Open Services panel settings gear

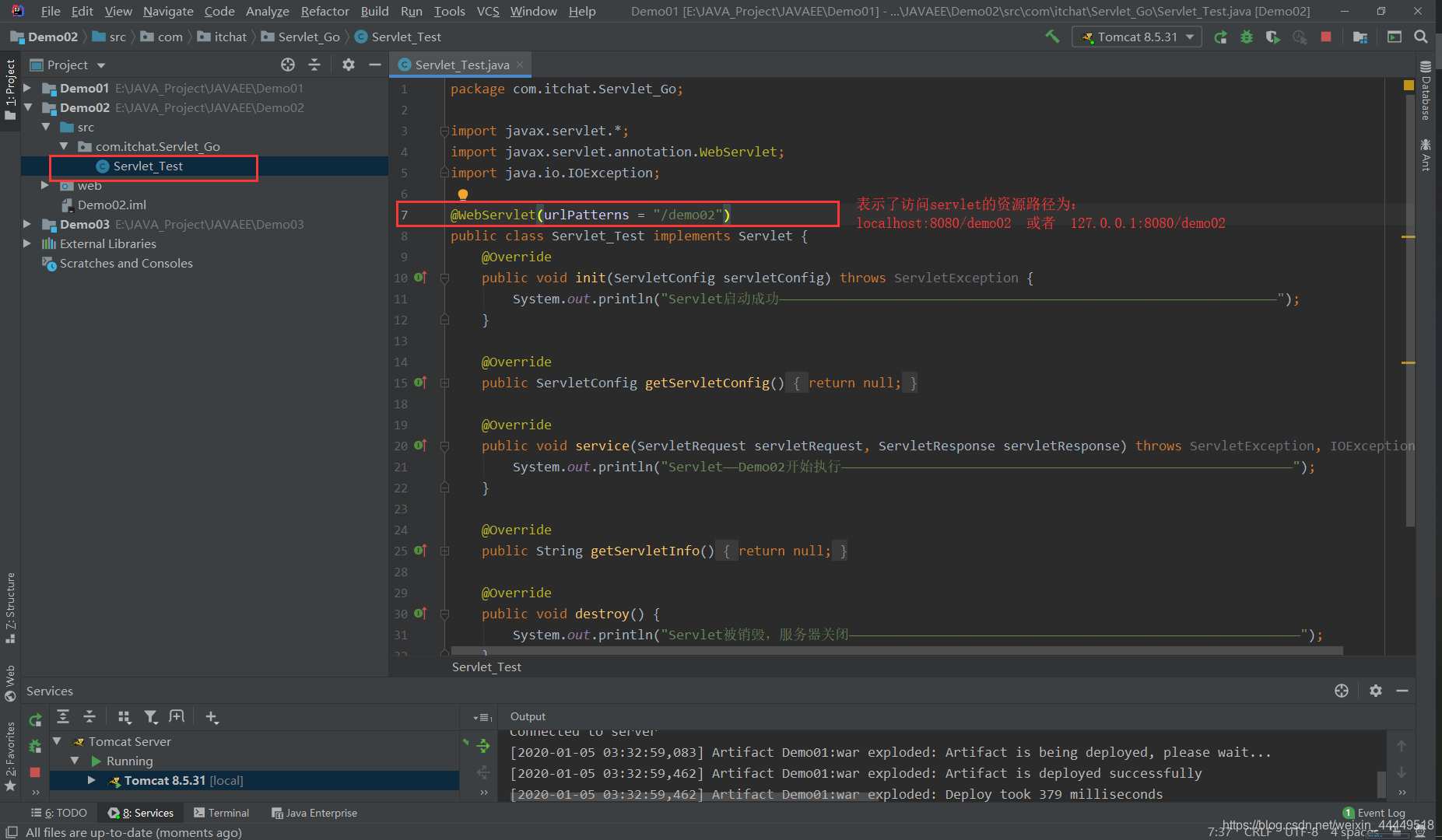click(1376, 691)
